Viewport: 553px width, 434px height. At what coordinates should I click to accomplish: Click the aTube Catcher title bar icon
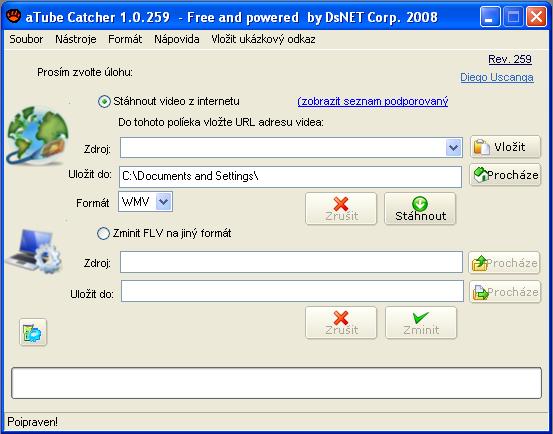tap(14, 16)
